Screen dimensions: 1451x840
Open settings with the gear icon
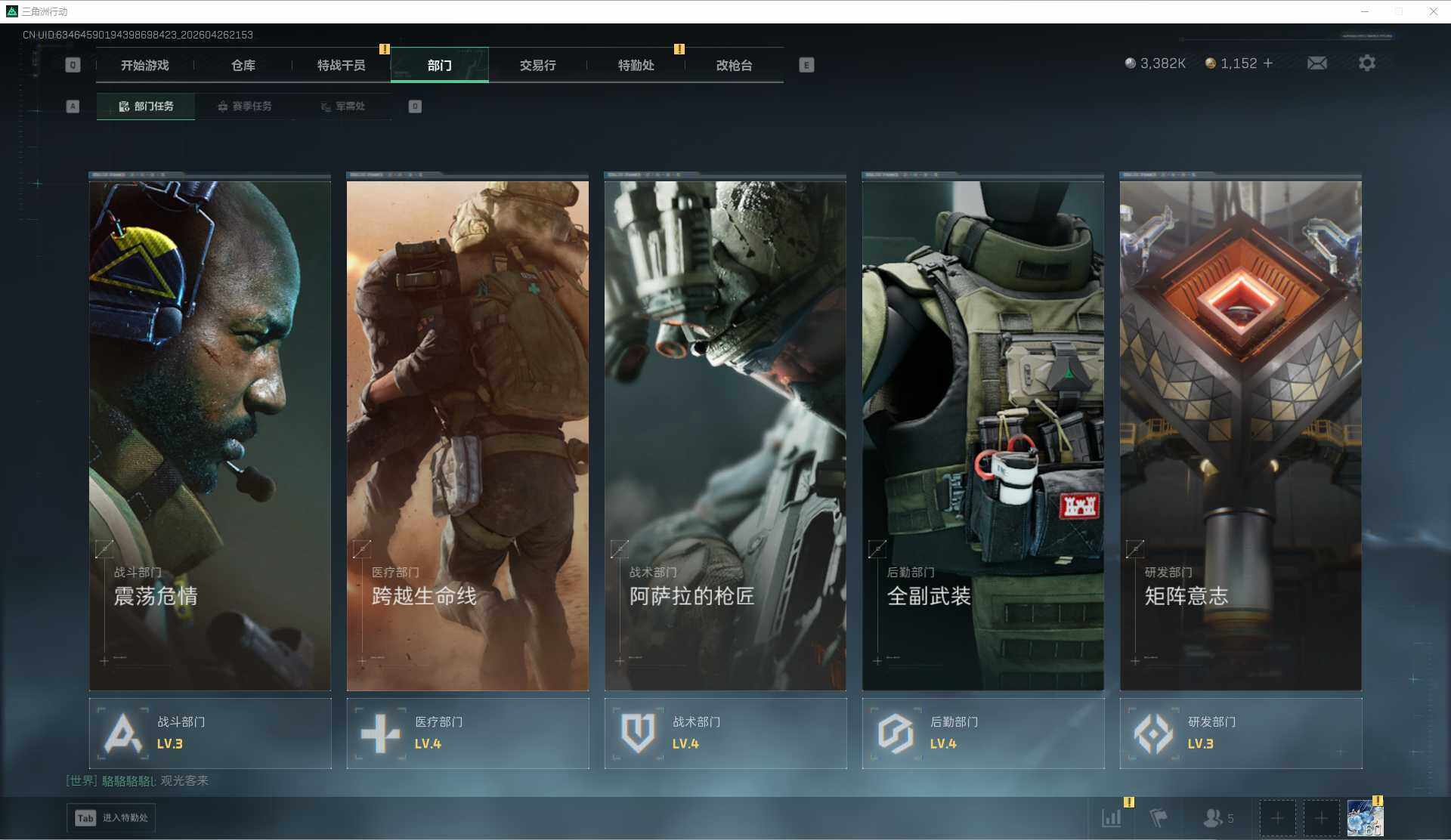(1366, 63)
